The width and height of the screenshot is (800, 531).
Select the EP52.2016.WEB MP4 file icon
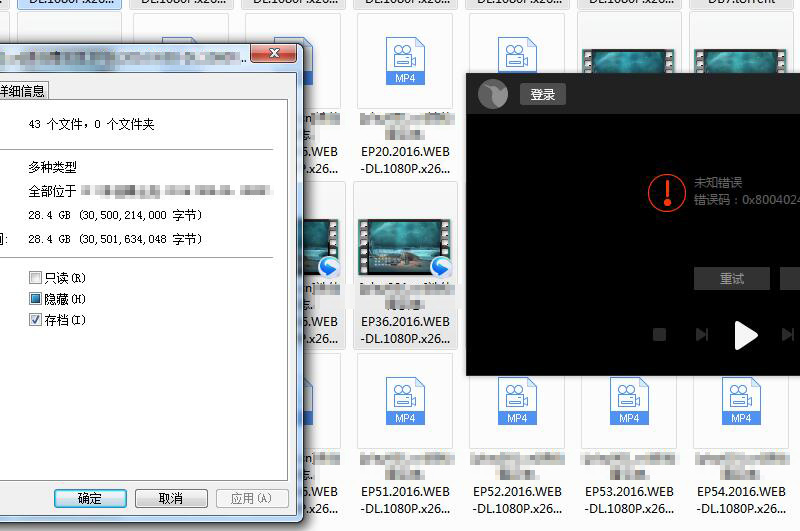pos(517,401)
